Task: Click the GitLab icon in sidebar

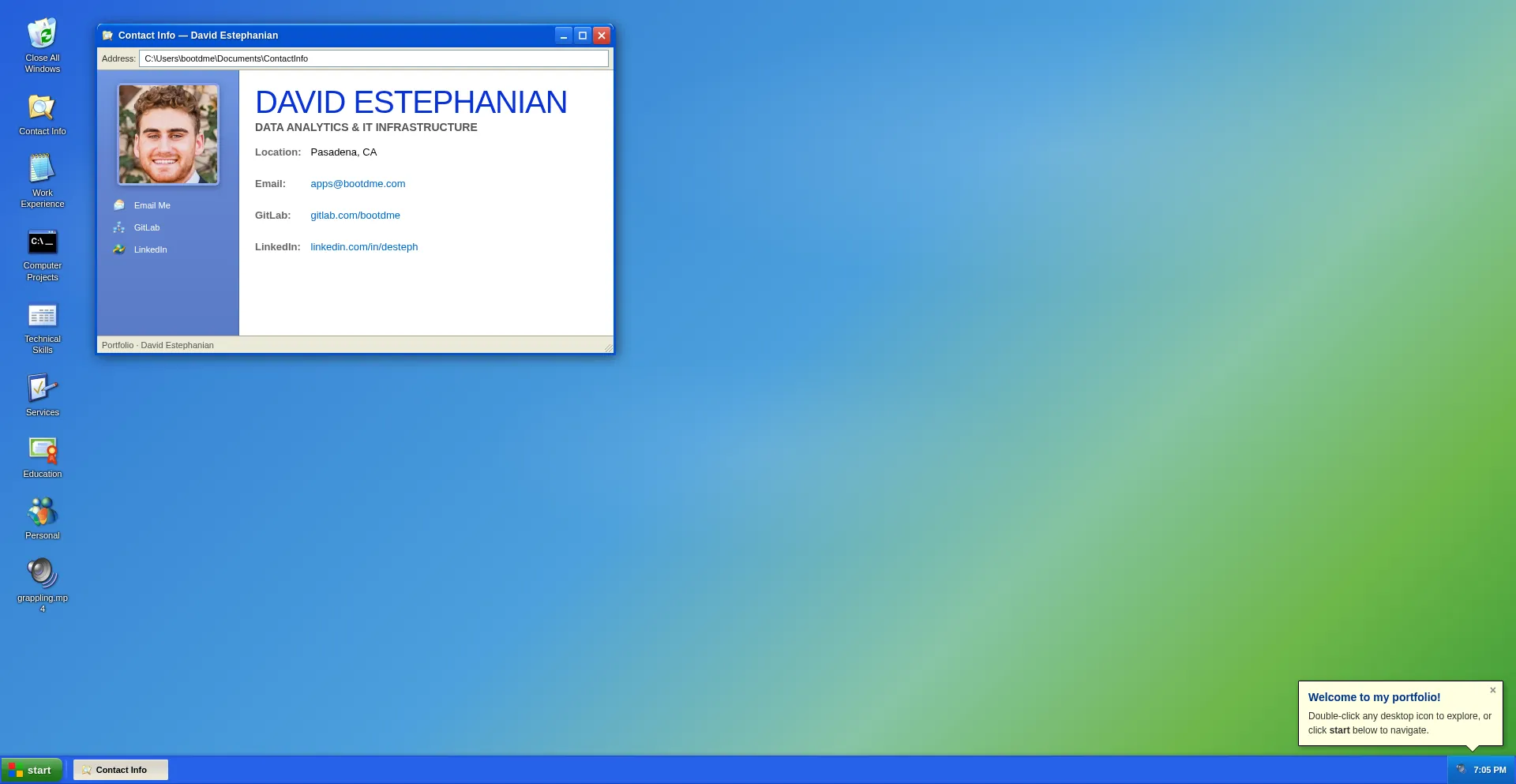Action: coord(119,227)
